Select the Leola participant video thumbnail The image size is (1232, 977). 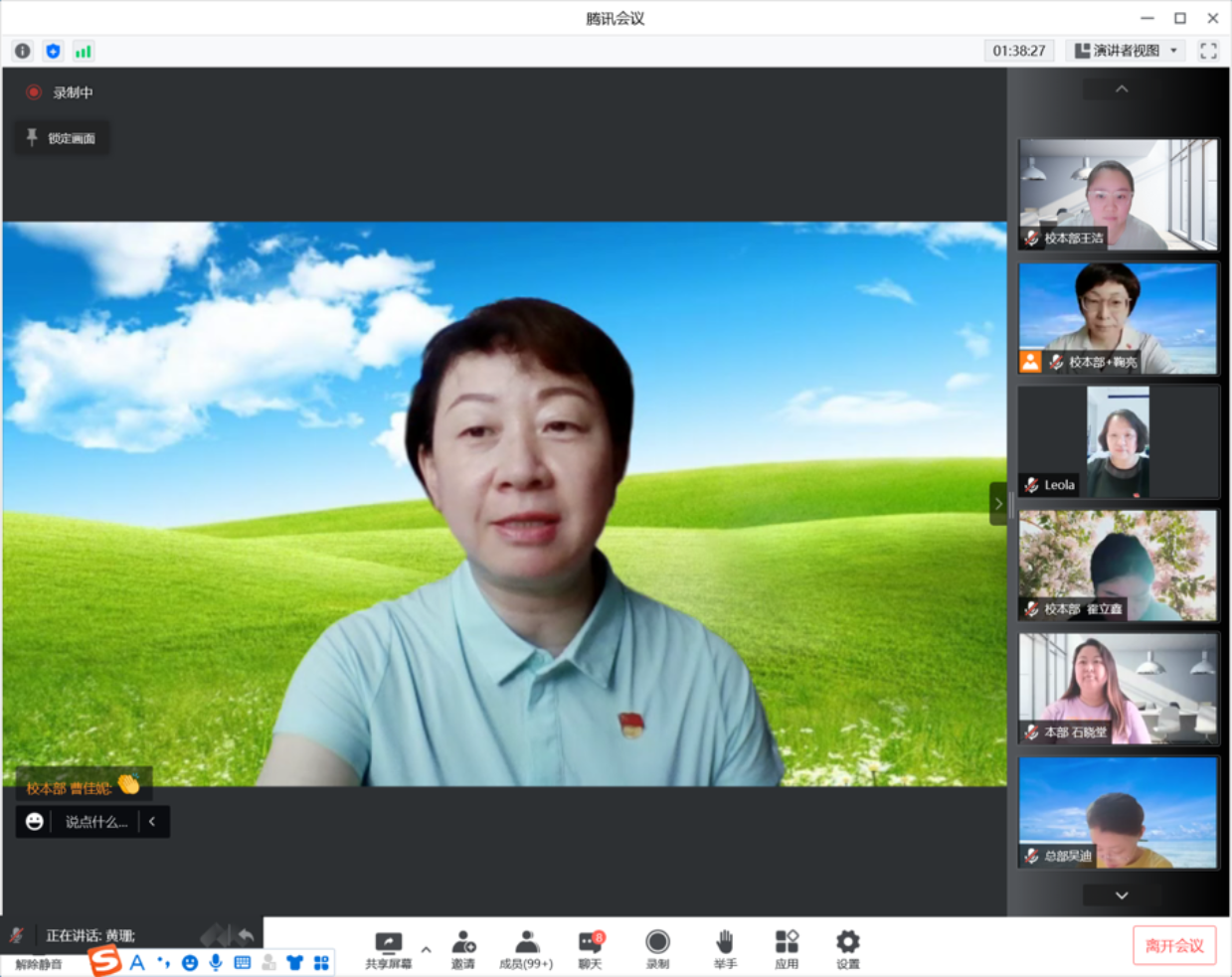tap(1118, 442)
